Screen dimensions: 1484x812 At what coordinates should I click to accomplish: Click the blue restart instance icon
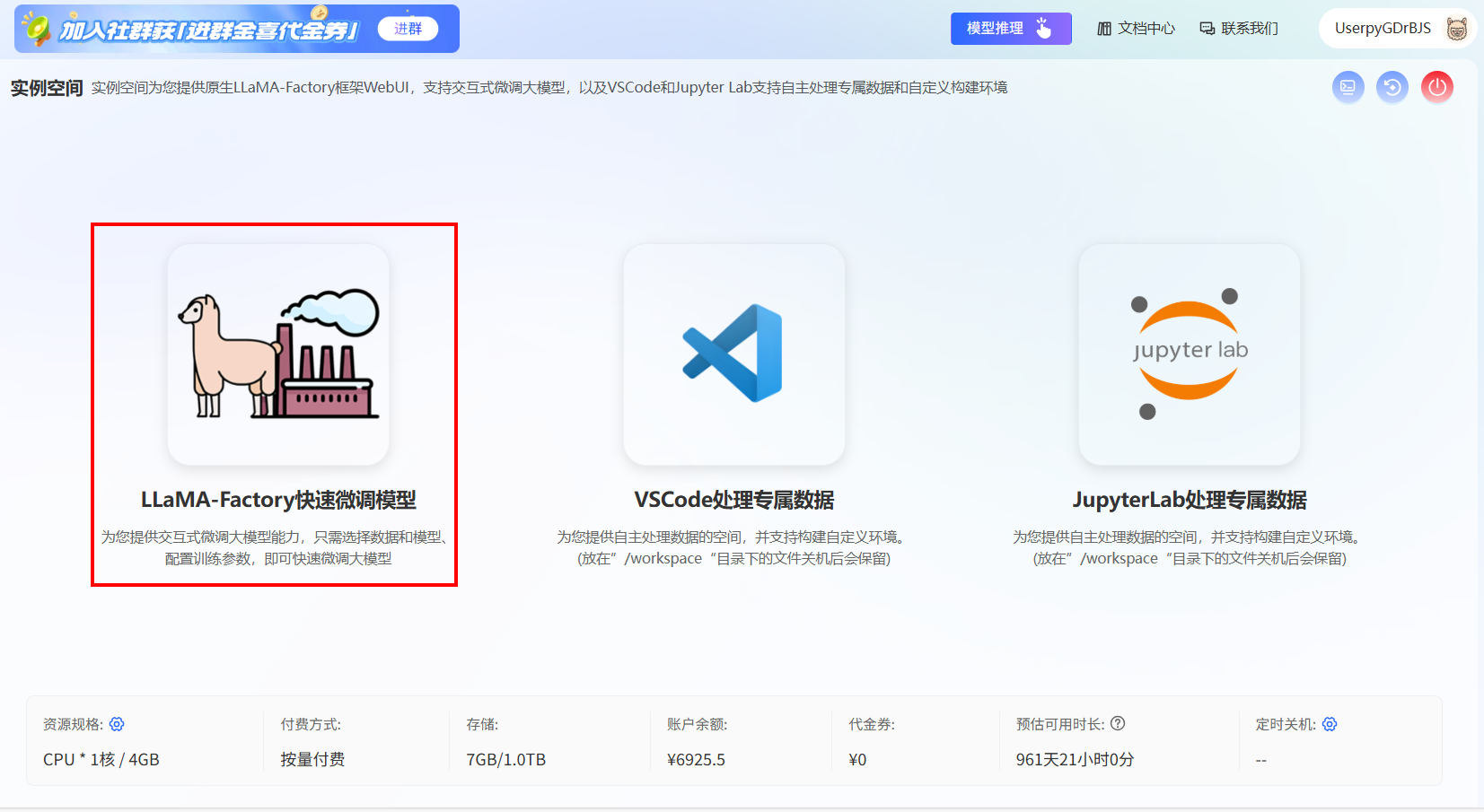[x=1392, y=87]
